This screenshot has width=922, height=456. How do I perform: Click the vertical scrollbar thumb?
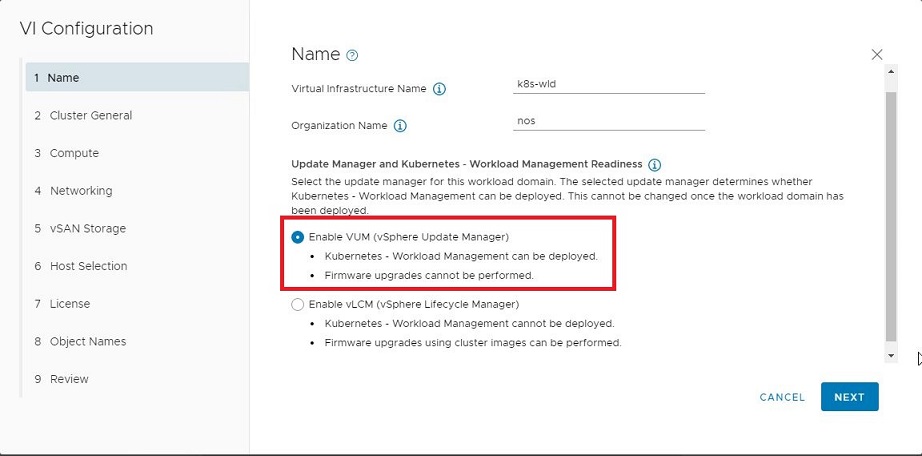point(891,217)
